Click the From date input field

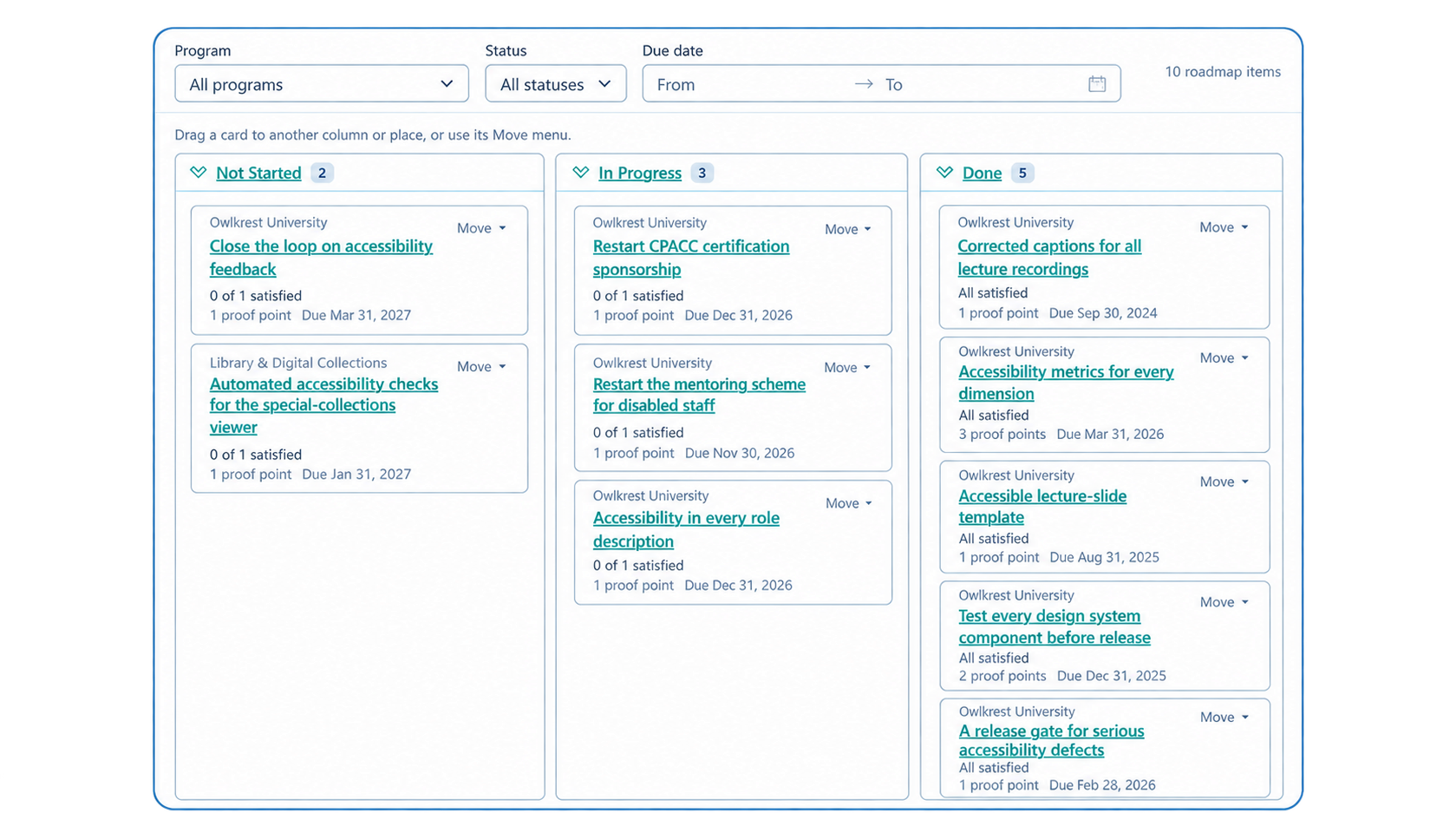coord(748,84)
